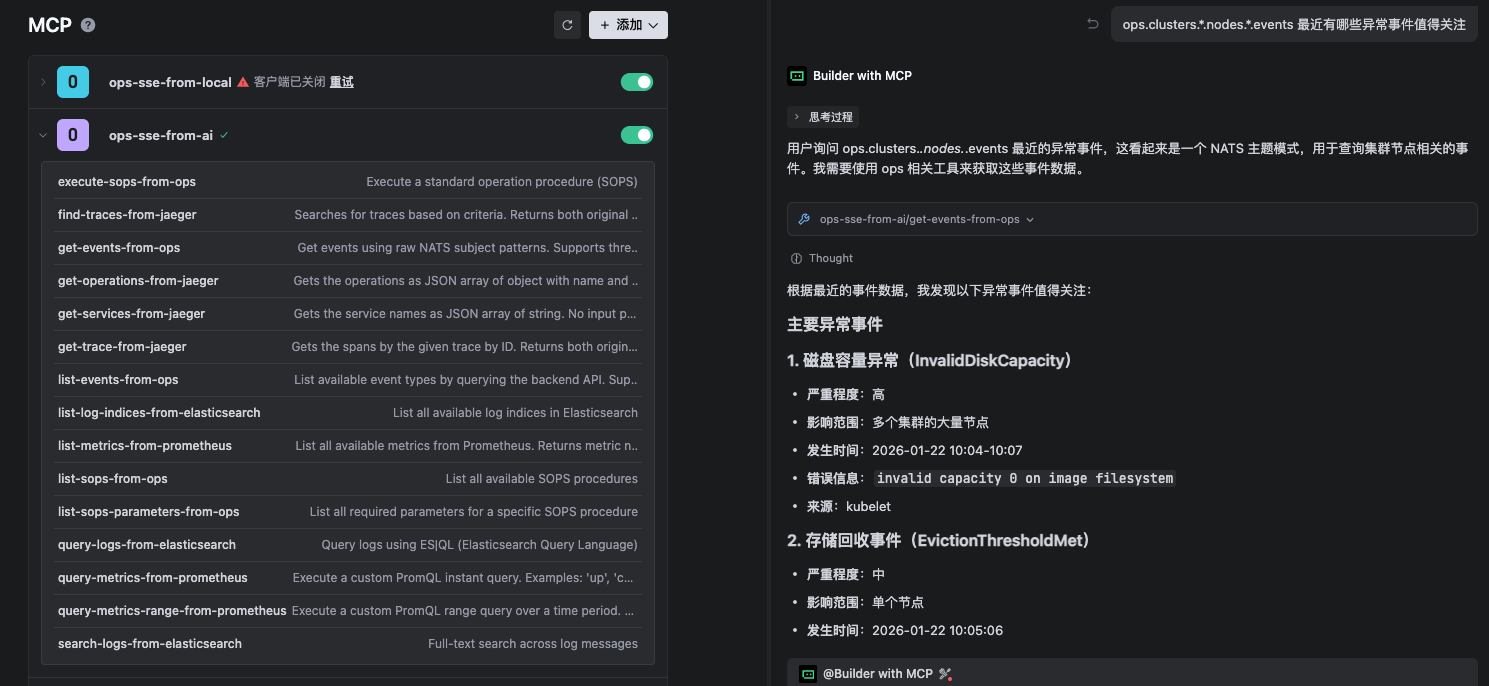Click the @Builder with MCP input box

click(x=1130, y=674)
